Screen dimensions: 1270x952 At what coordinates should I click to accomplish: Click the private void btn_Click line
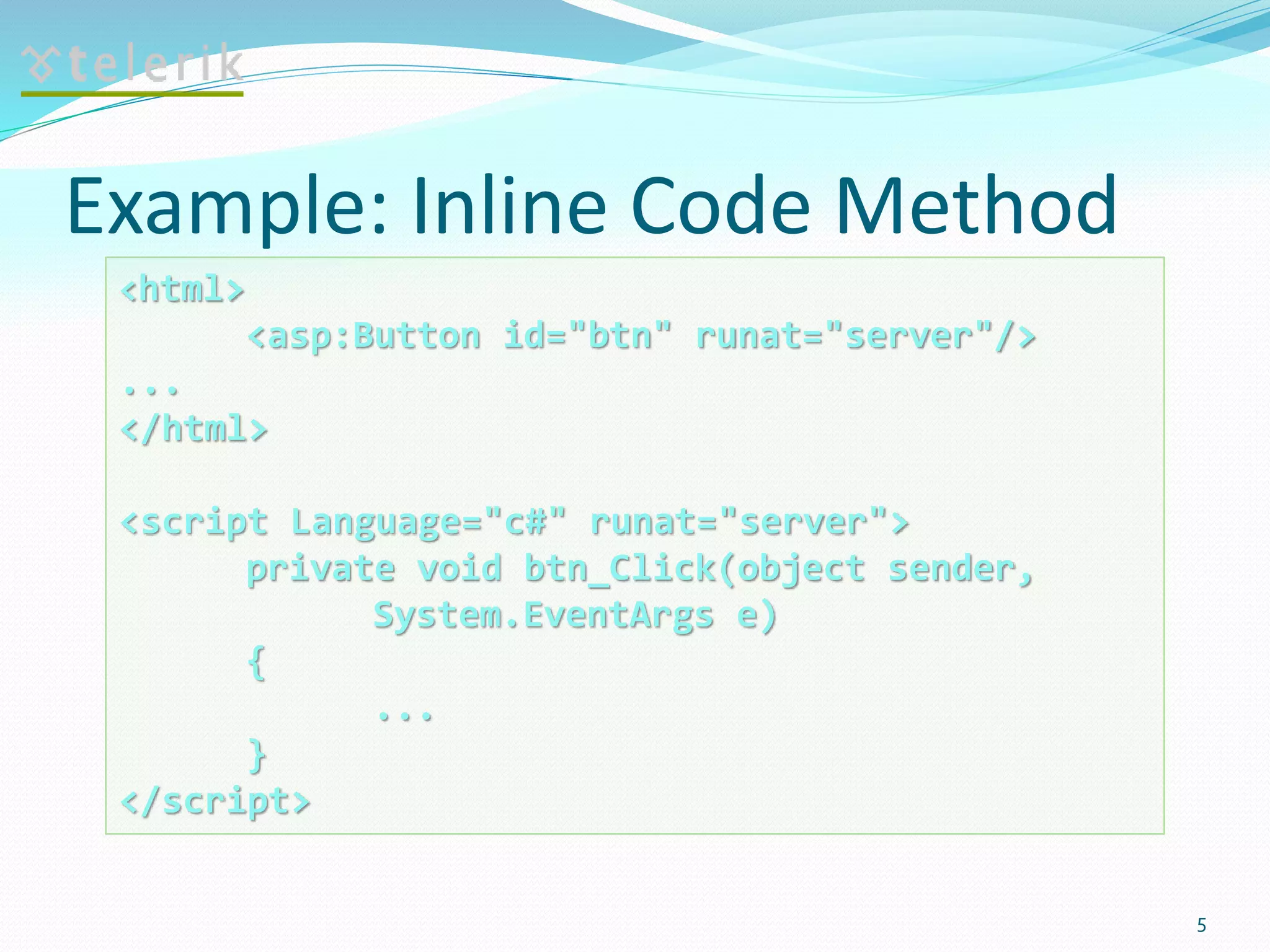(639, 569)
